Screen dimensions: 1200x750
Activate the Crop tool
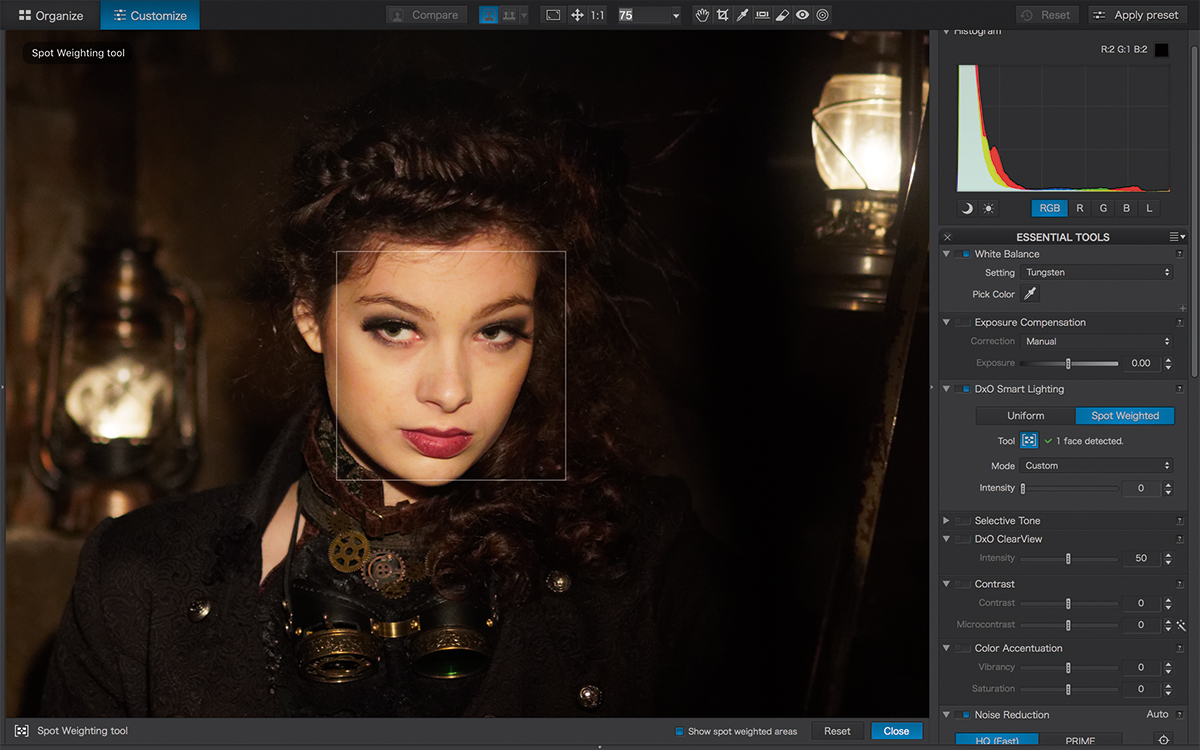pos(722,15)
